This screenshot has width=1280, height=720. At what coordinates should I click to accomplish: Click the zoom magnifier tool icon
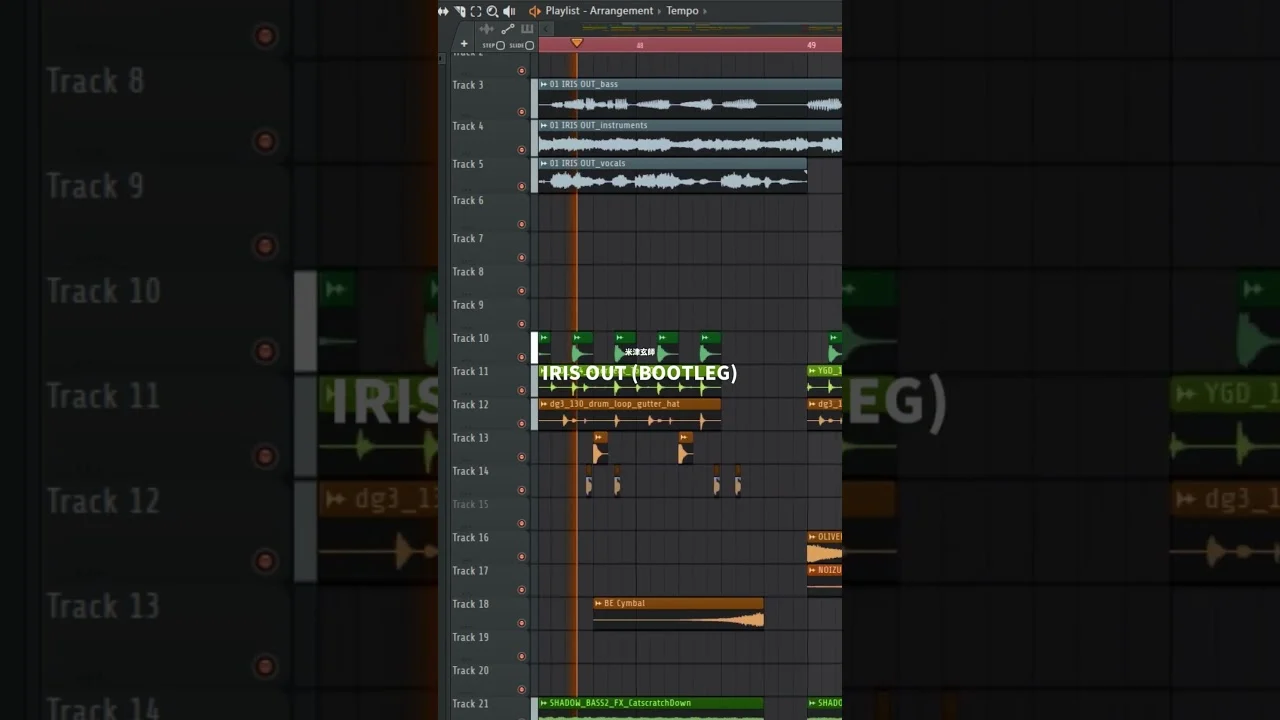pos(492,11)
